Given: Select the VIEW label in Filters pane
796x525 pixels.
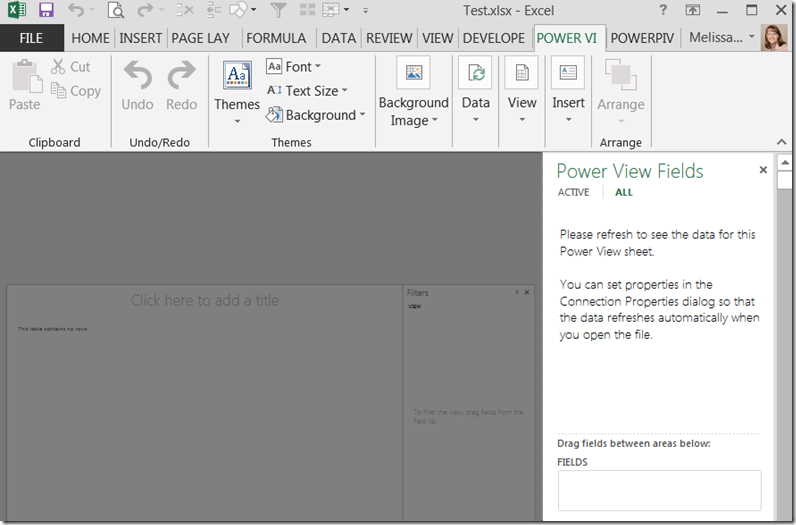Looking at the screenshot, I should point(415,307).
